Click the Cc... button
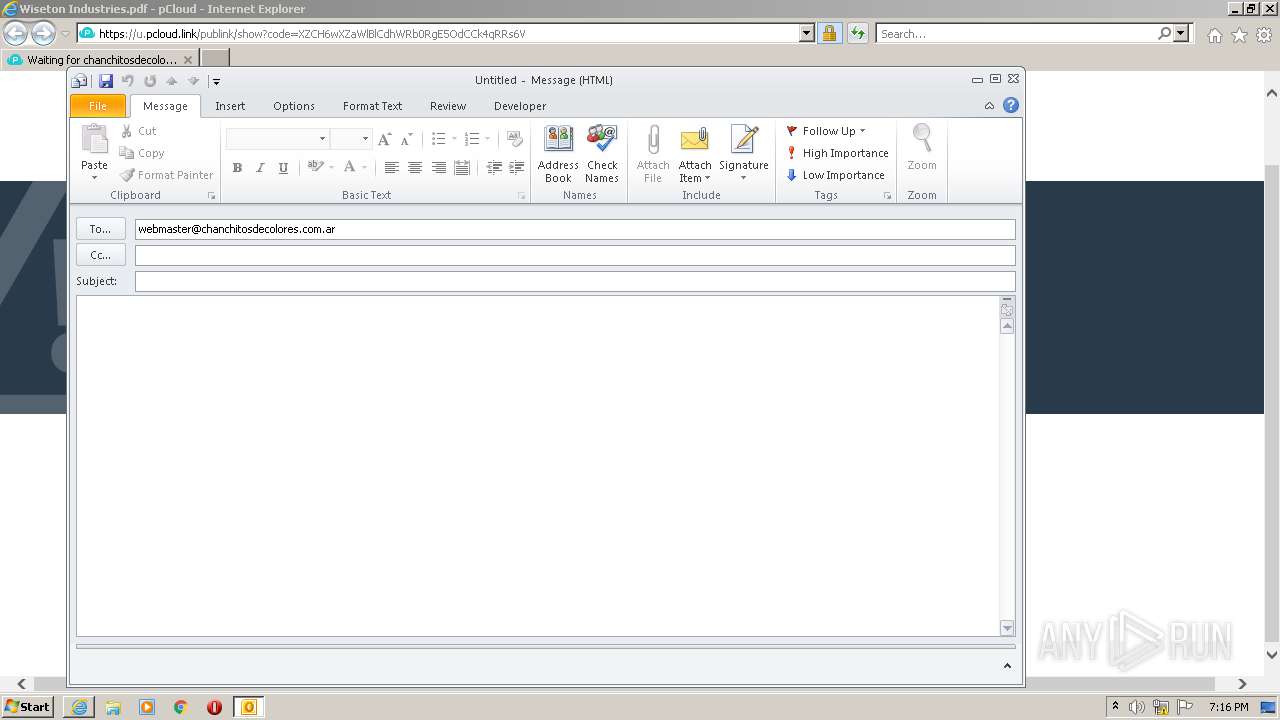This screenshot has width=1280, height=720. 100,255
